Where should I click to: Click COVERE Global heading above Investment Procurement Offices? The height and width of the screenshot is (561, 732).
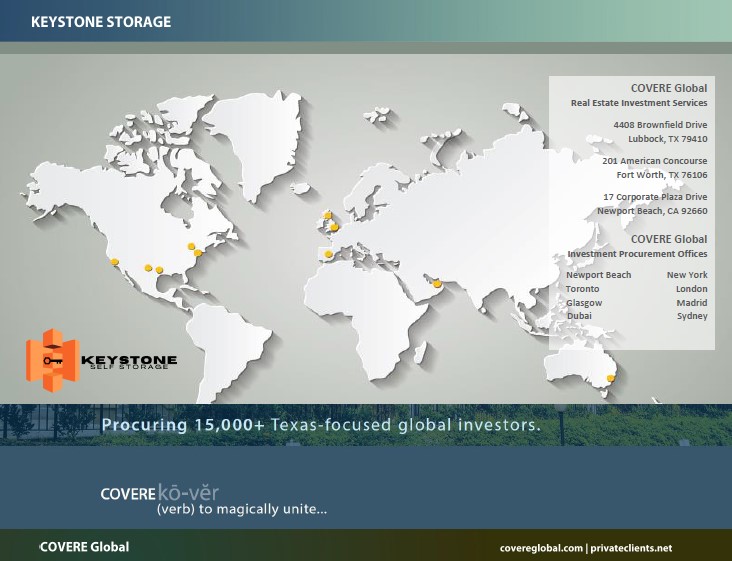point(669,239)
